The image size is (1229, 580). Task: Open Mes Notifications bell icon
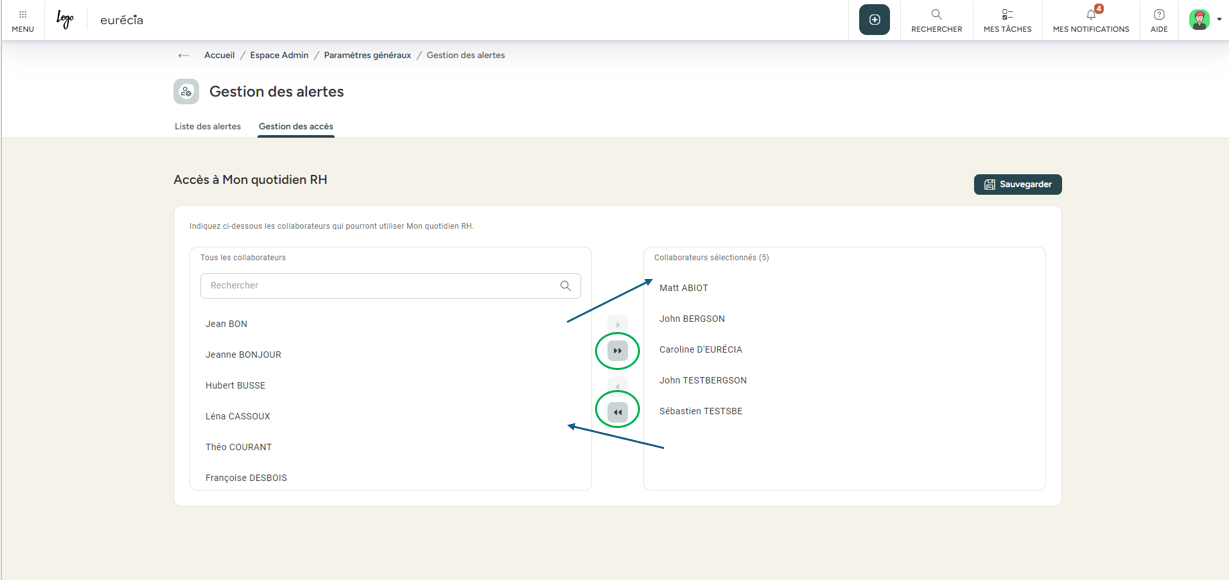coord(1091,15)
